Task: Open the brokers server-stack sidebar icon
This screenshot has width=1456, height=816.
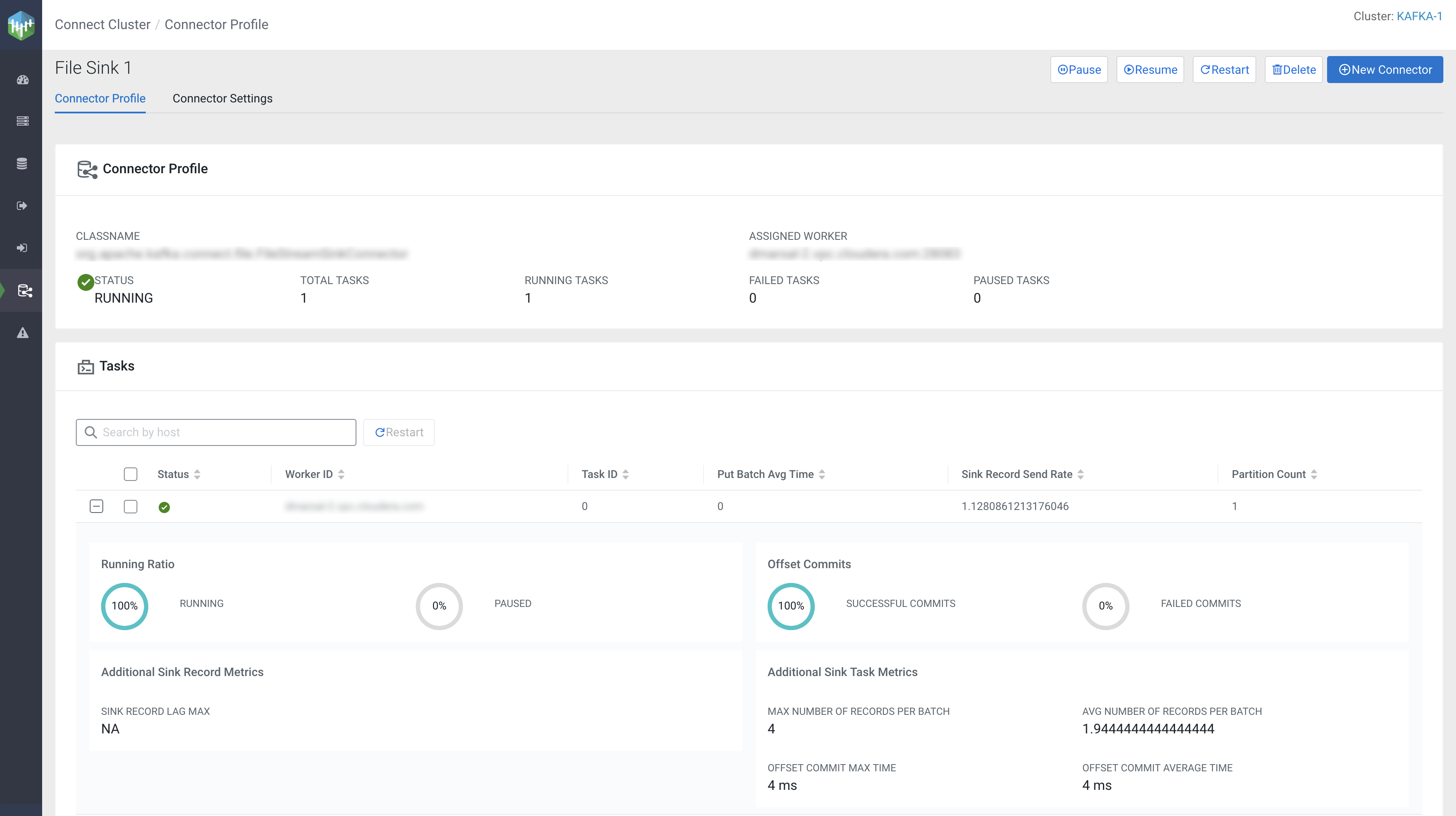Action: [22, 121]
